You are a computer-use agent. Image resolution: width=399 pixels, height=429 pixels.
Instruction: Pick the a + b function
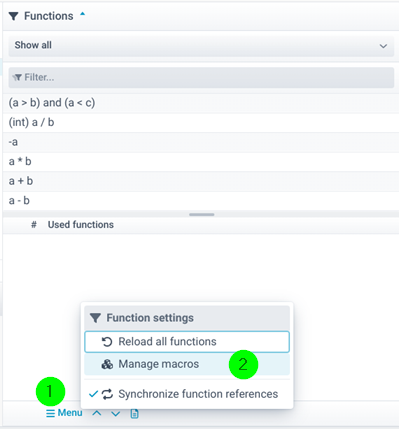pos(201,181)
